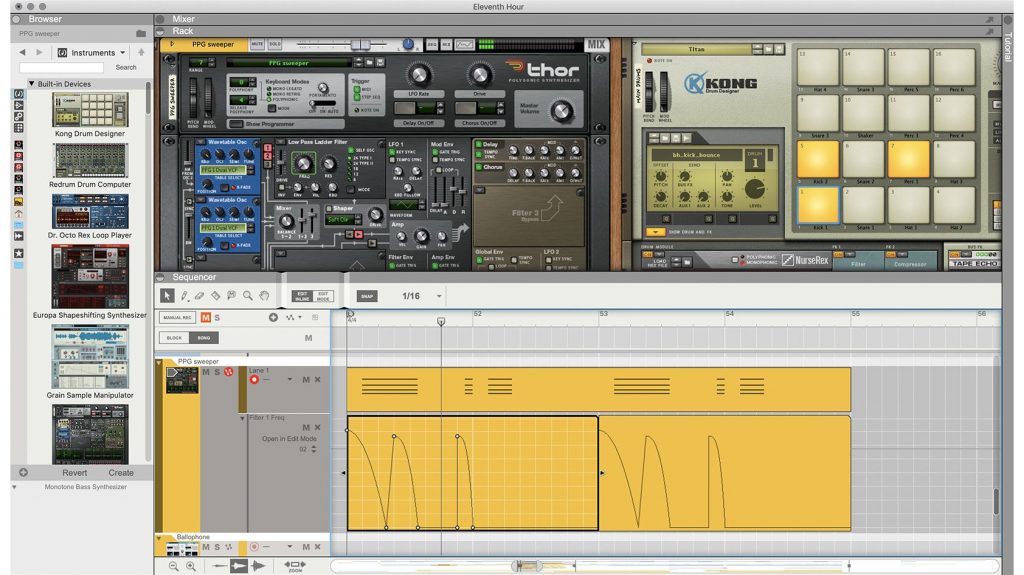Click the browser Search button

pyautogui.click(x=126, y=67)
